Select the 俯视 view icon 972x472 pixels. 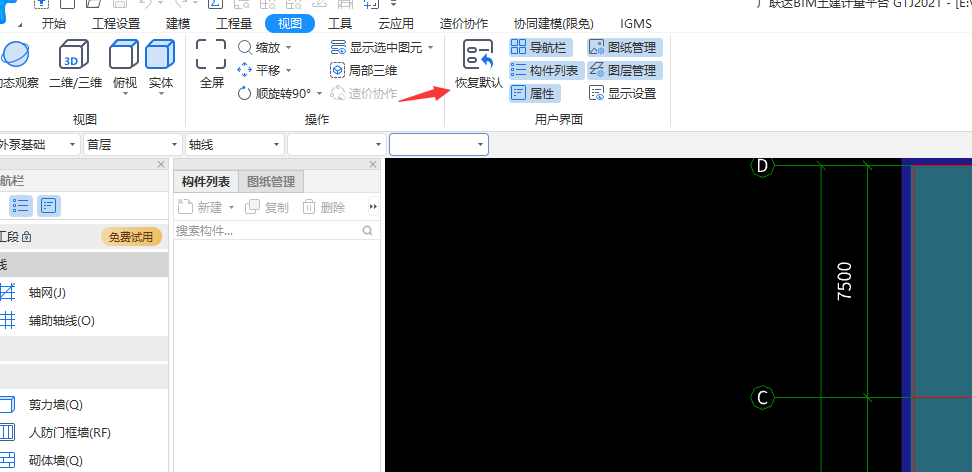125,54
